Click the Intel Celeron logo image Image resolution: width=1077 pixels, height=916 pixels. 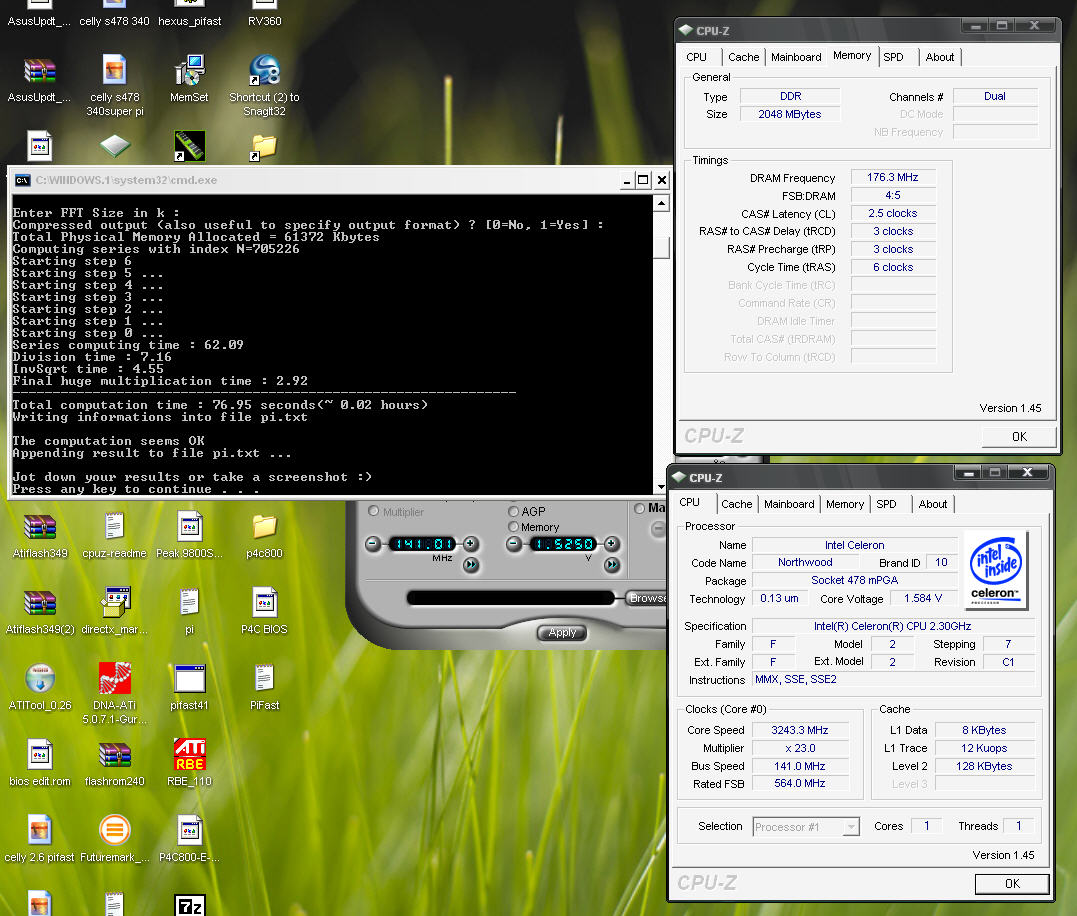pyautogui.click(x=995, y=570)
